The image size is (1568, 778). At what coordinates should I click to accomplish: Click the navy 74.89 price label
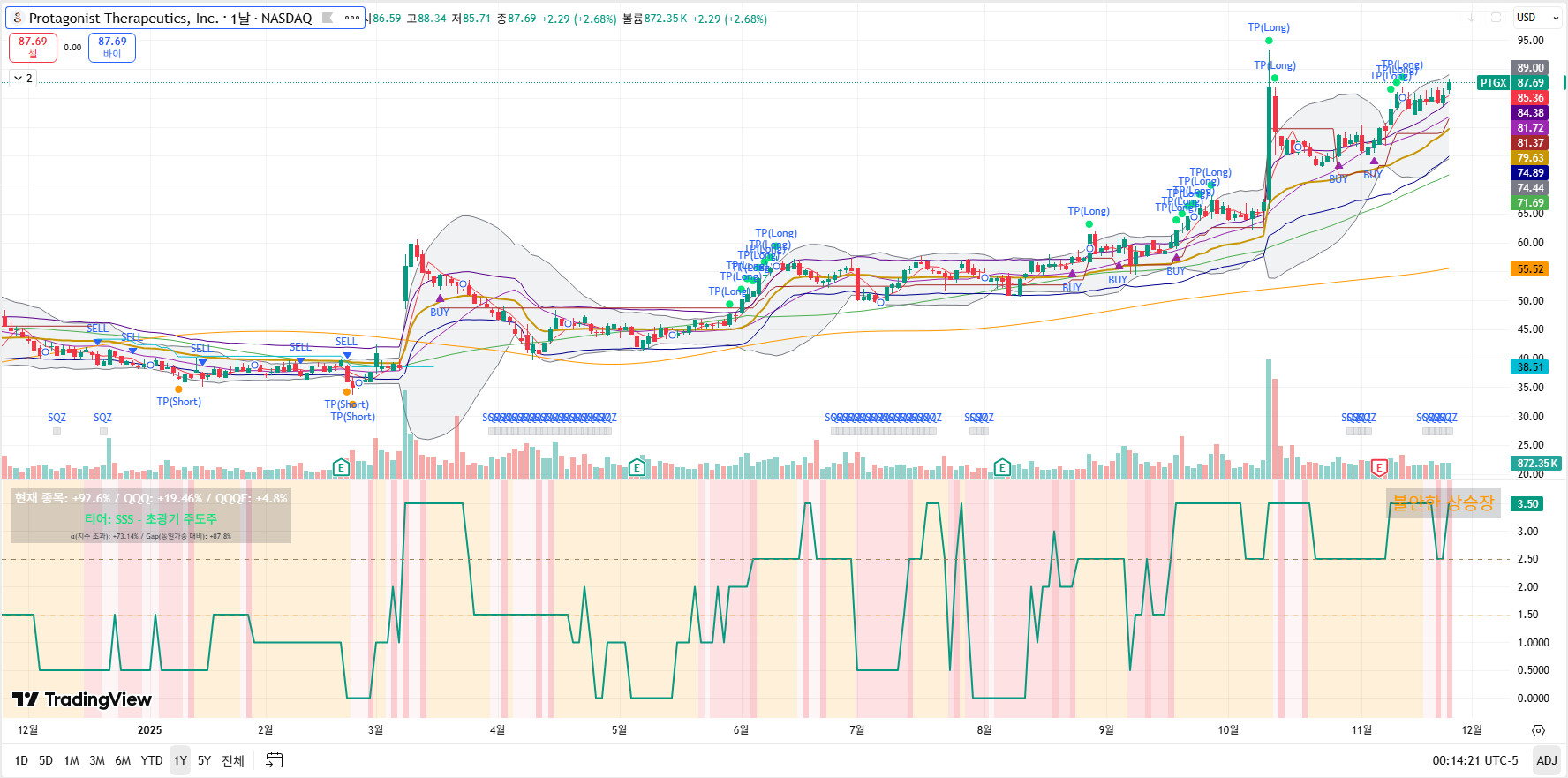[1530, 173]
